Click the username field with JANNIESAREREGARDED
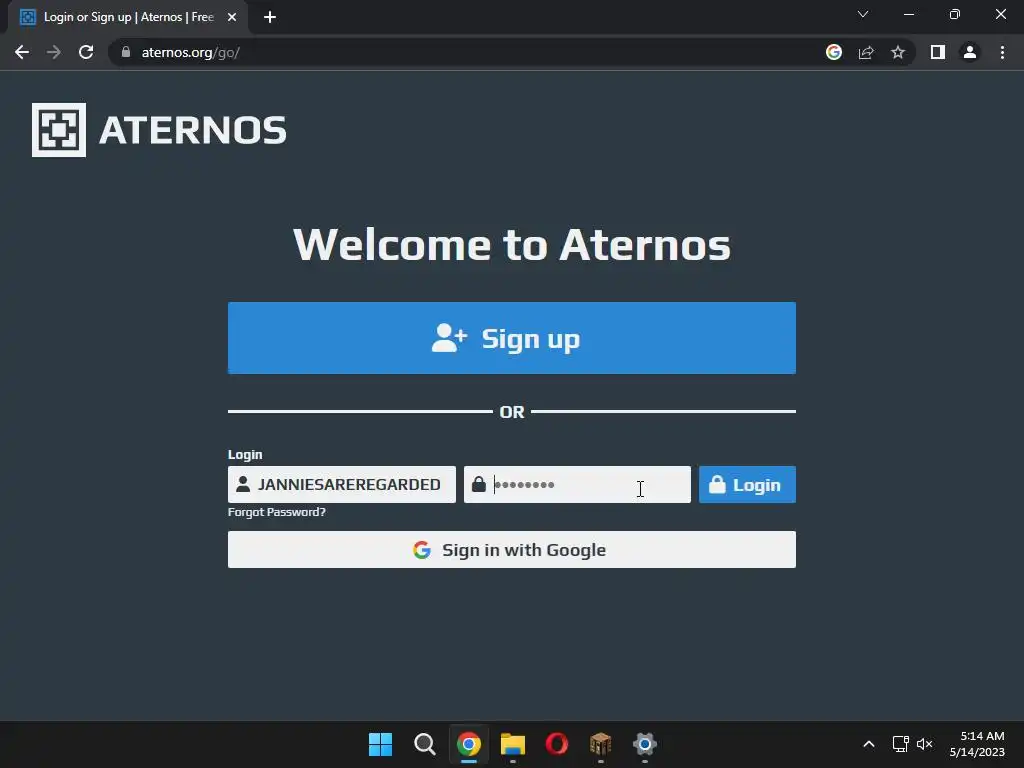Screen dimensions: 1024x768 click(x=342, y=484)
